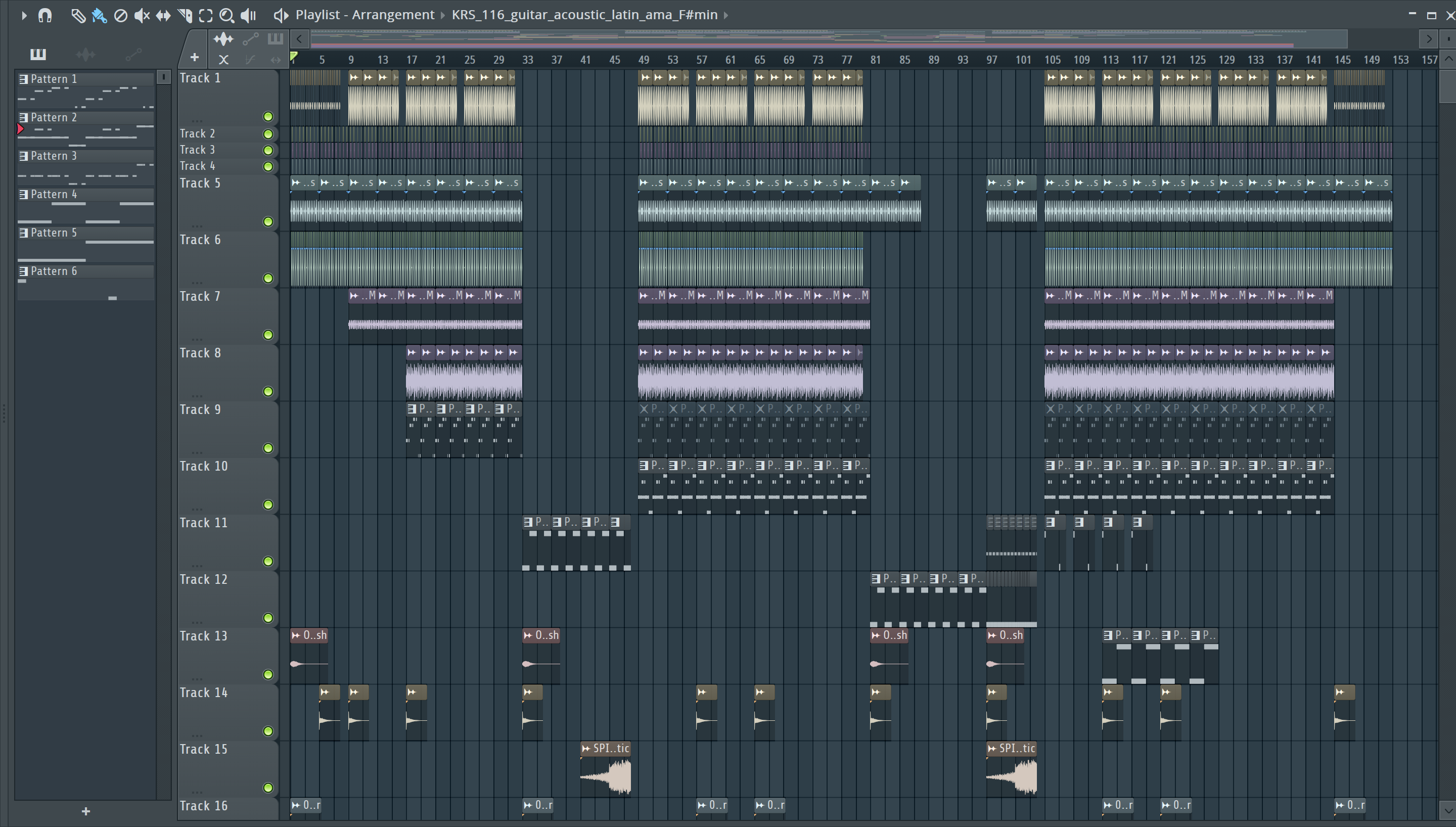The image size is (1456, 827).
Task: Select the Track 12 header
Action: (227, 599)
